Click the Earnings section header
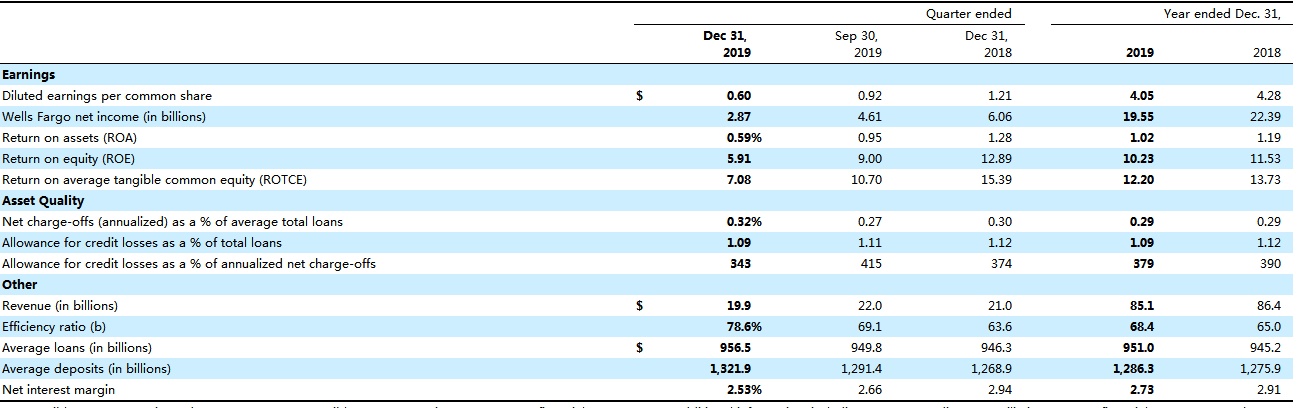The width and height of the screenshot is (1301, 408). tap(29, 75)
